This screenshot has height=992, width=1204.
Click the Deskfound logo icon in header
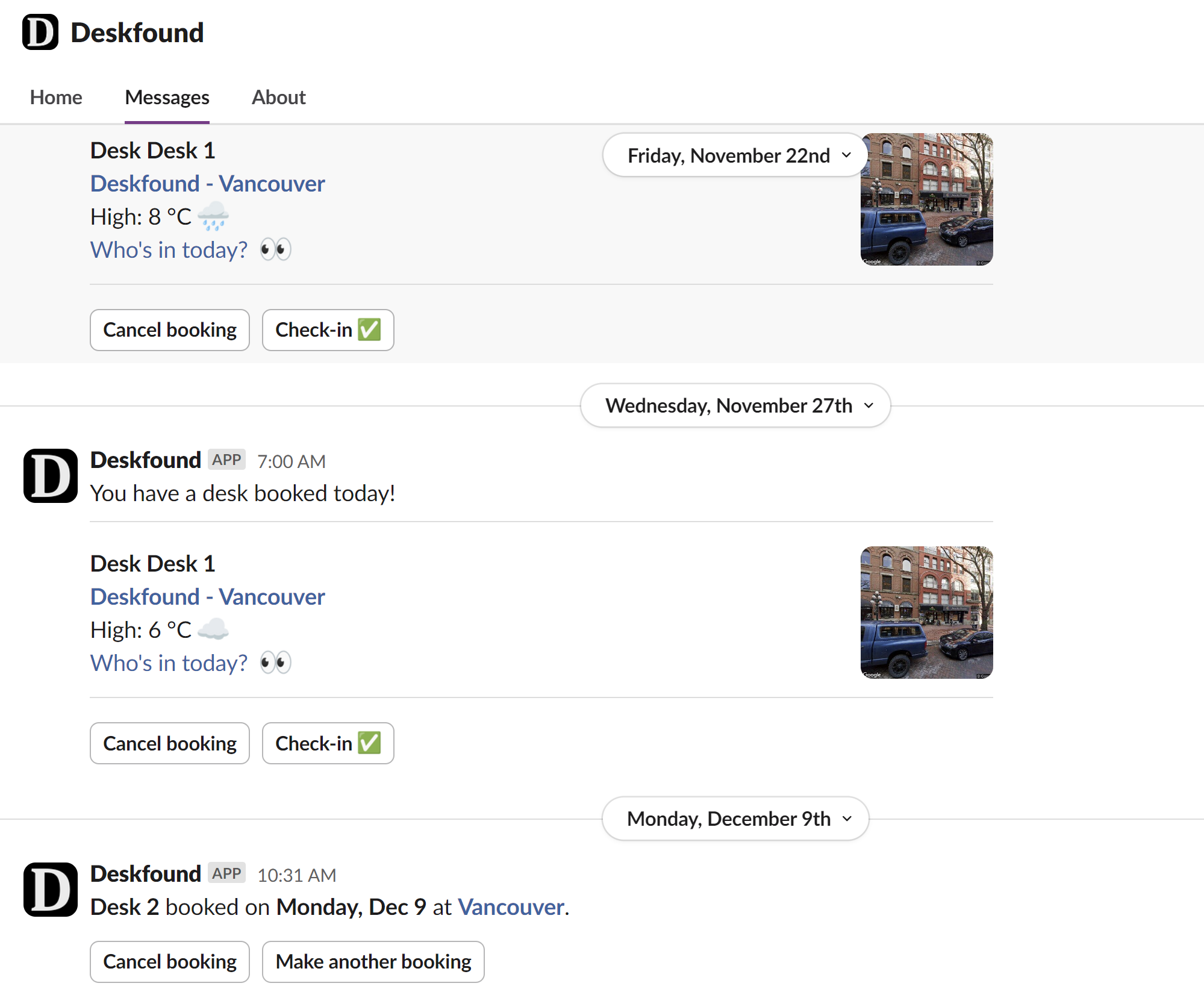(x=40, y=33)
